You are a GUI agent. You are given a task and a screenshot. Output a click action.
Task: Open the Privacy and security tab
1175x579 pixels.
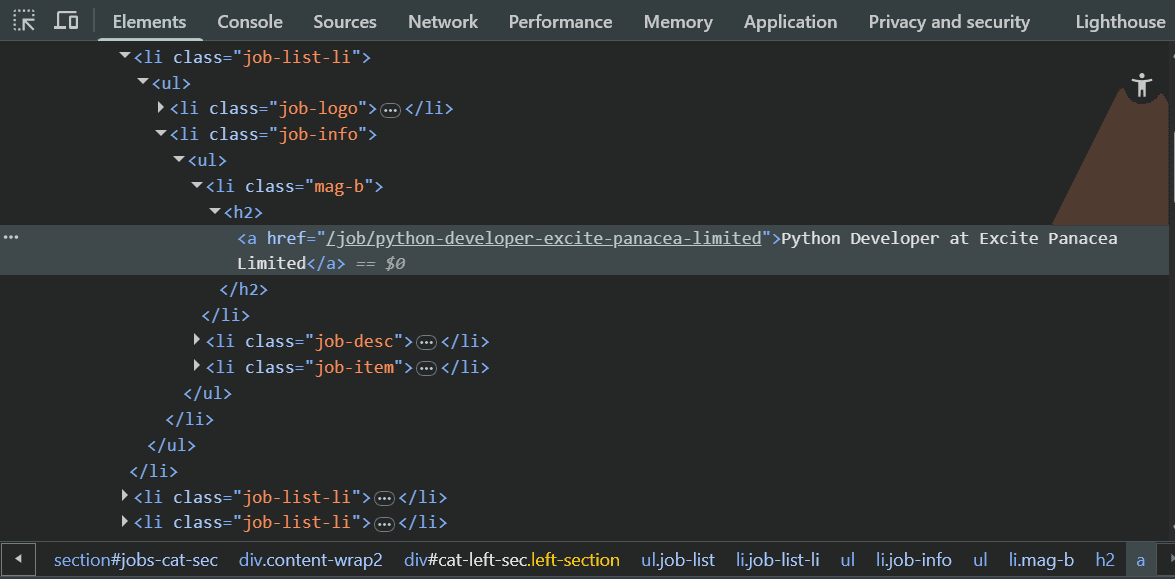(x=949, y=22)
